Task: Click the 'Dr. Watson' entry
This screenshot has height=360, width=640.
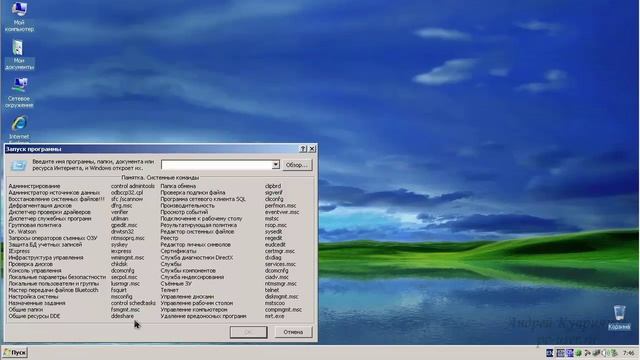Action: click(x=22, y=231)
